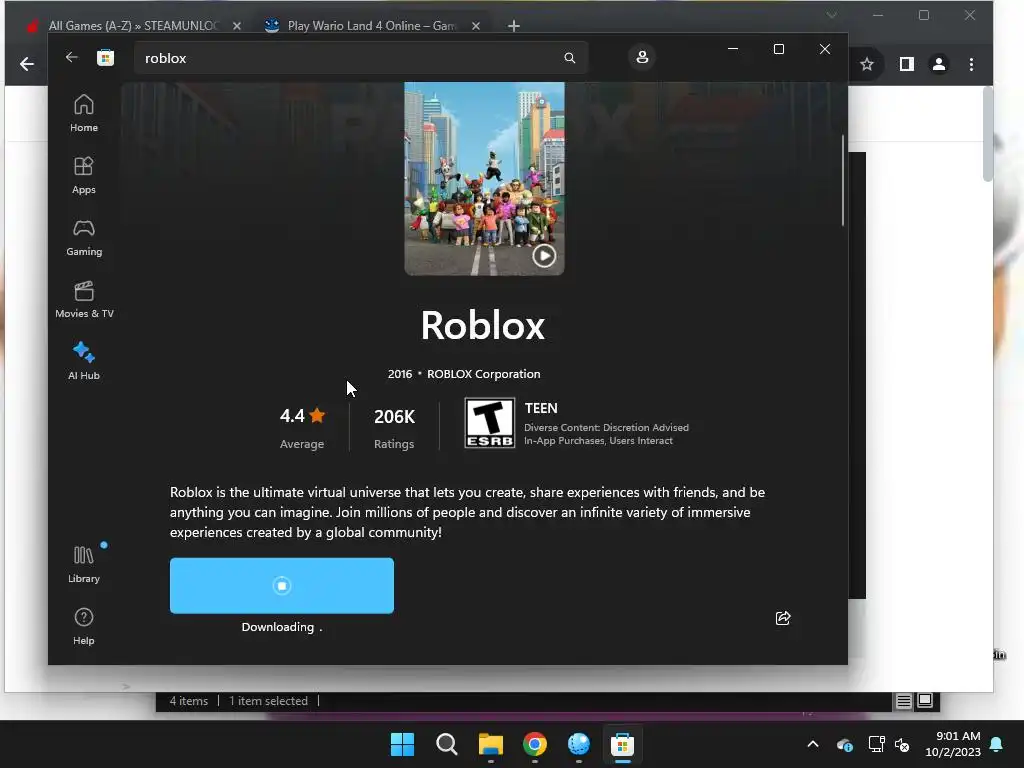Open Chrome three-dot menu

971,64
